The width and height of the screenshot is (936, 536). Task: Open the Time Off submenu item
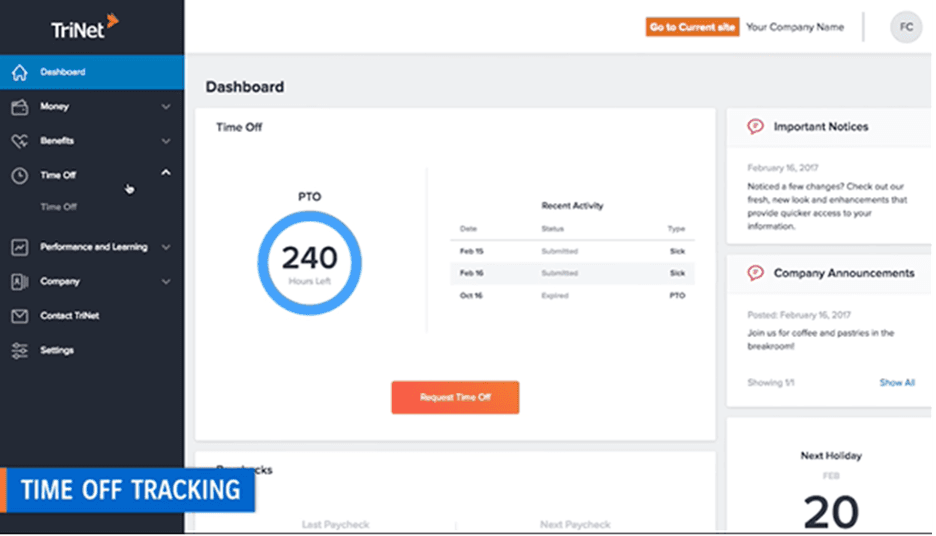point(58,207)
